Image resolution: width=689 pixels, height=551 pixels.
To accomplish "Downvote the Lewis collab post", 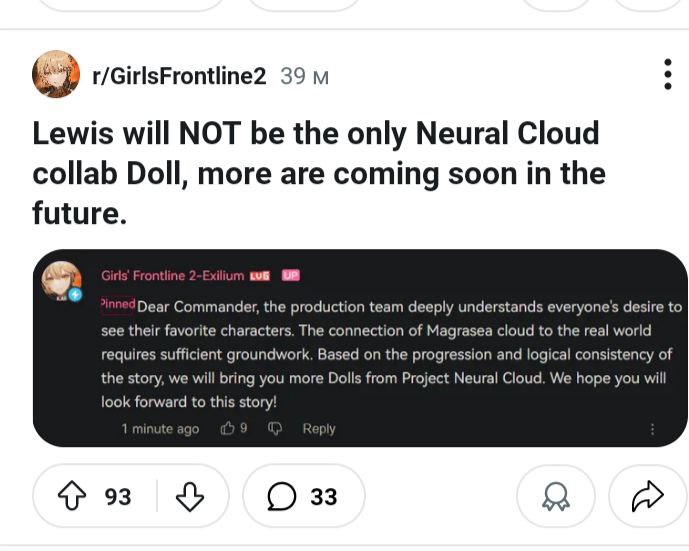I will (190, 496).
